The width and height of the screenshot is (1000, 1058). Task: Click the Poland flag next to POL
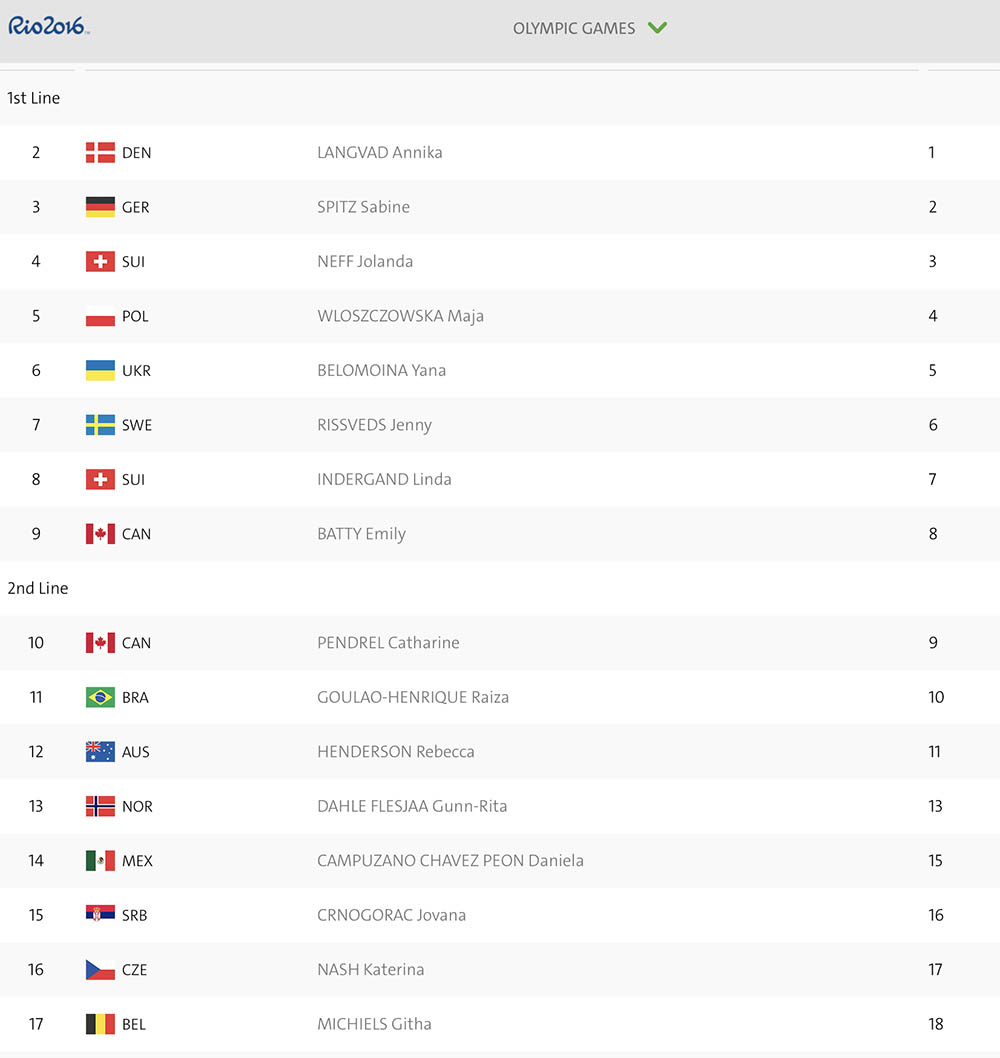[100, 316]
